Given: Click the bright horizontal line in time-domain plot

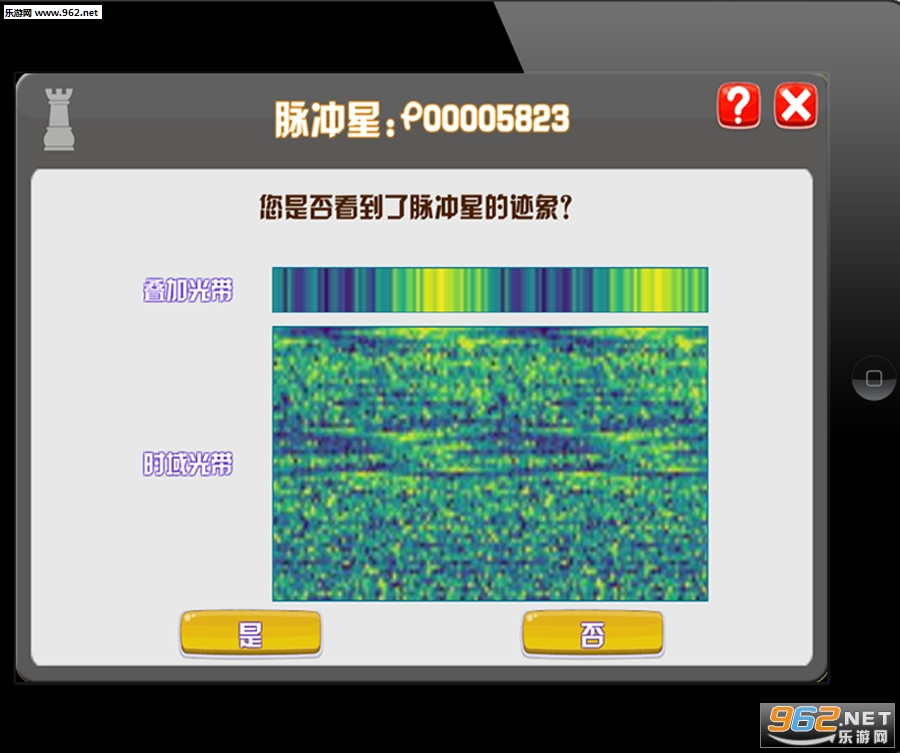Looking at the screenshot, I should [x=490, y=472].
